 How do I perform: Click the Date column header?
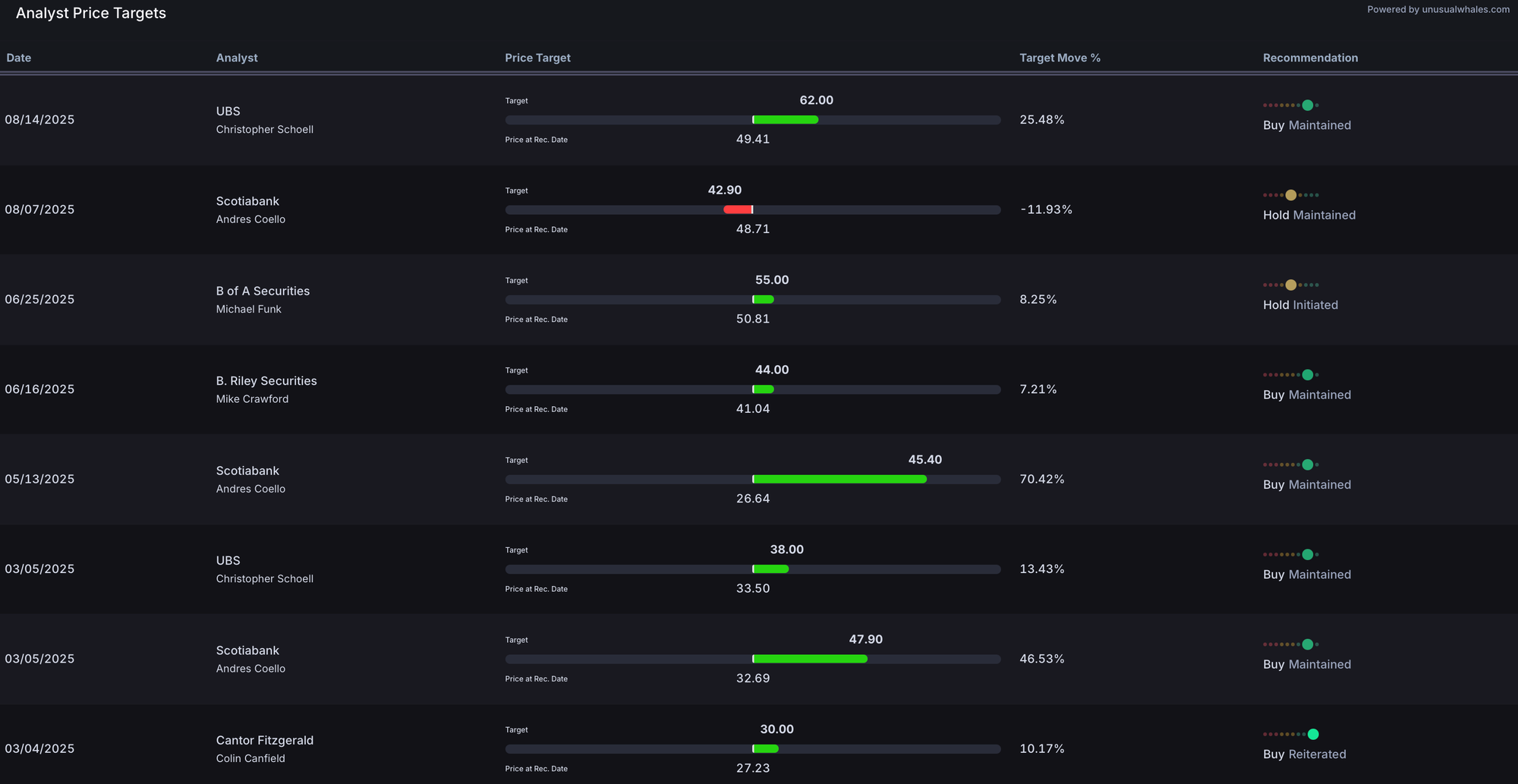(19, 58)
